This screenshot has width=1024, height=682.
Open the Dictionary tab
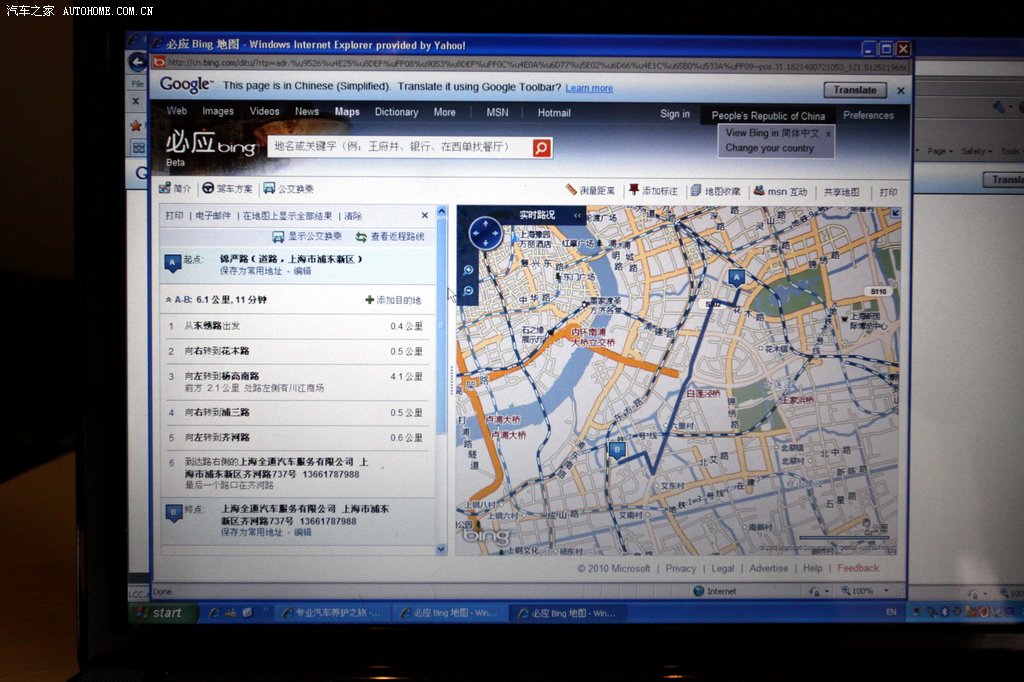click(x=396, y=112)
